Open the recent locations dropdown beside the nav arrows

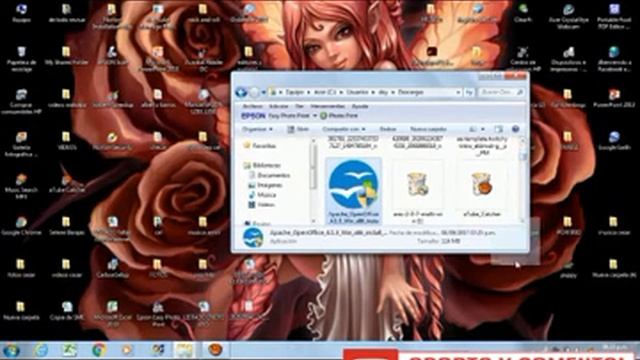[264, 93]
